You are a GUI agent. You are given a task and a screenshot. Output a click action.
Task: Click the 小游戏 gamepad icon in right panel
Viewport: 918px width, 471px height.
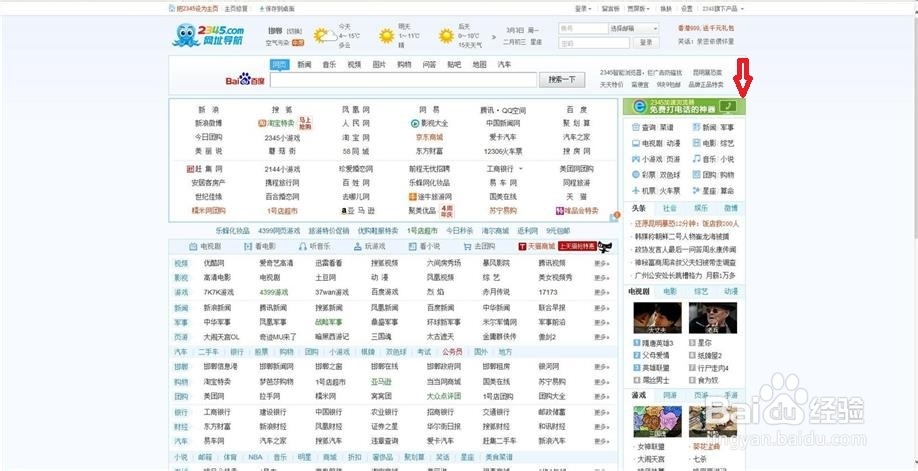click(x=636, y=159)
